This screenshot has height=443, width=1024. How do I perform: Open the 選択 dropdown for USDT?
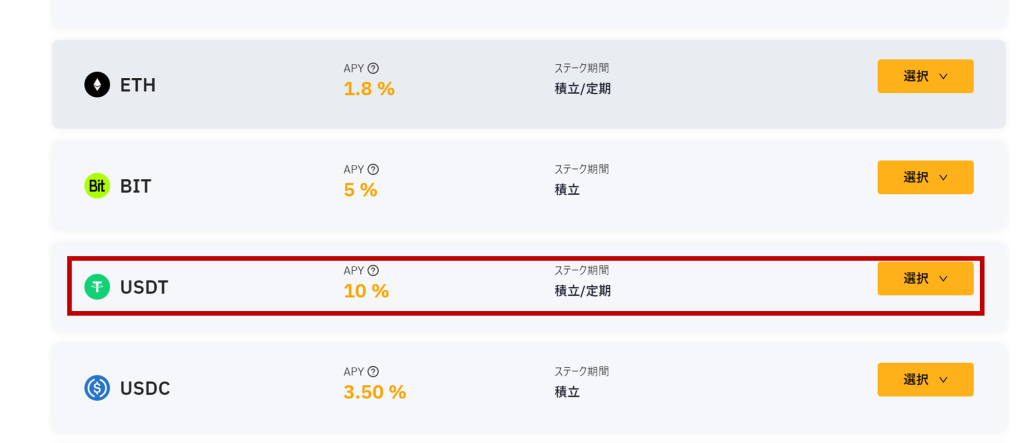(x=925, y=278)
